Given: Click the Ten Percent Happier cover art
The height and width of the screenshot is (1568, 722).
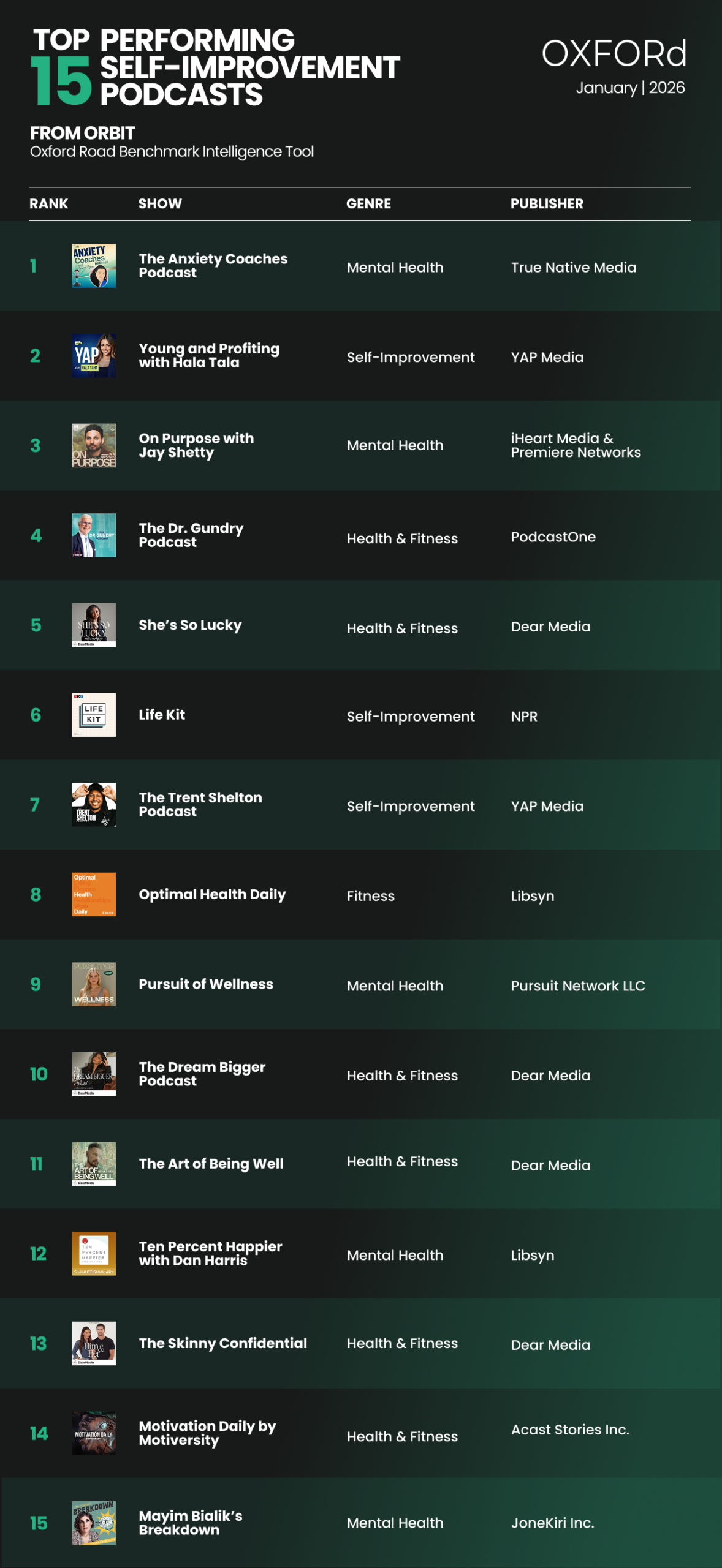Looking at the screenshot, I should (94, 1254).
